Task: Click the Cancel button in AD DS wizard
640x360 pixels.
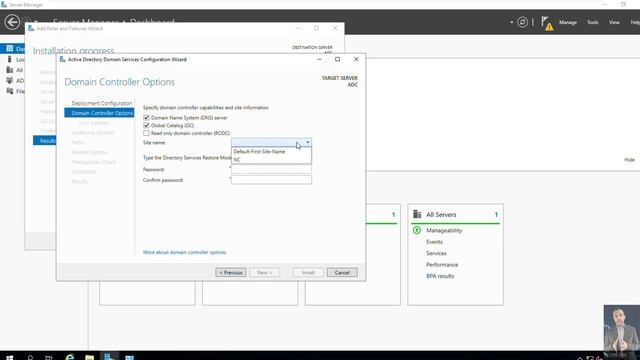Action: pos(342,272)
